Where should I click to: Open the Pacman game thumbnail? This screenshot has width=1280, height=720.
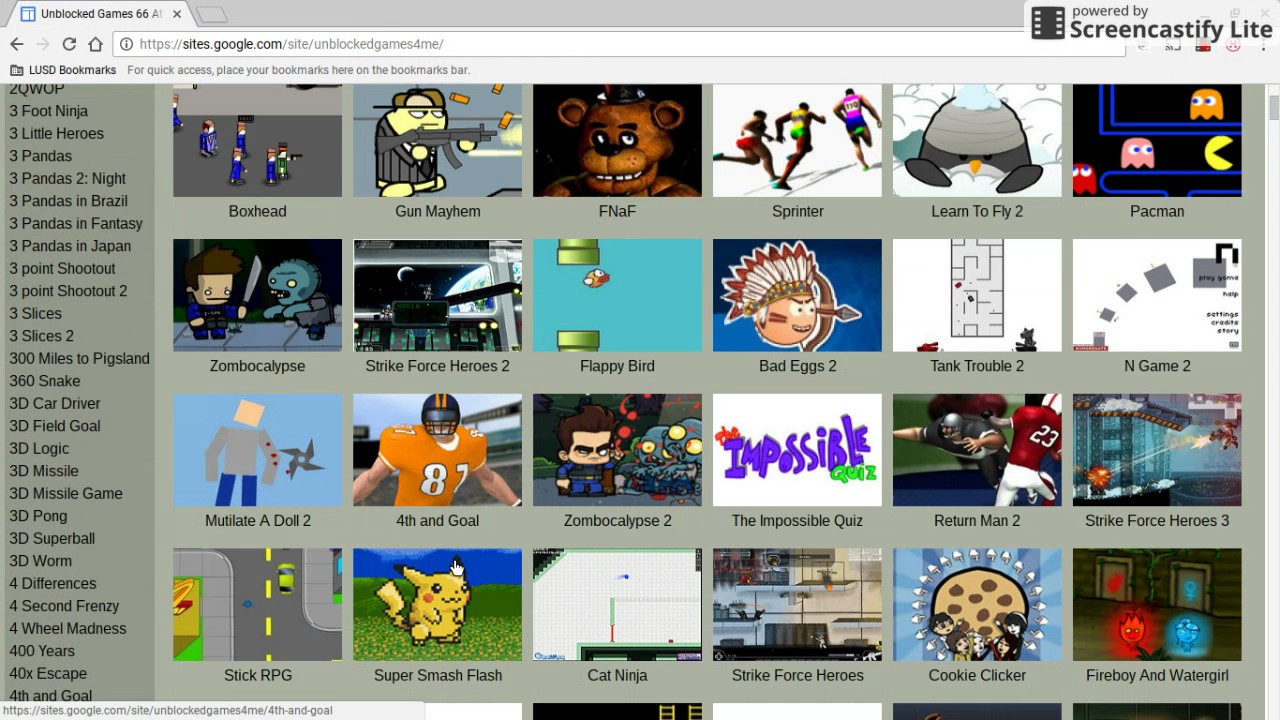(x=1157, y=140)
